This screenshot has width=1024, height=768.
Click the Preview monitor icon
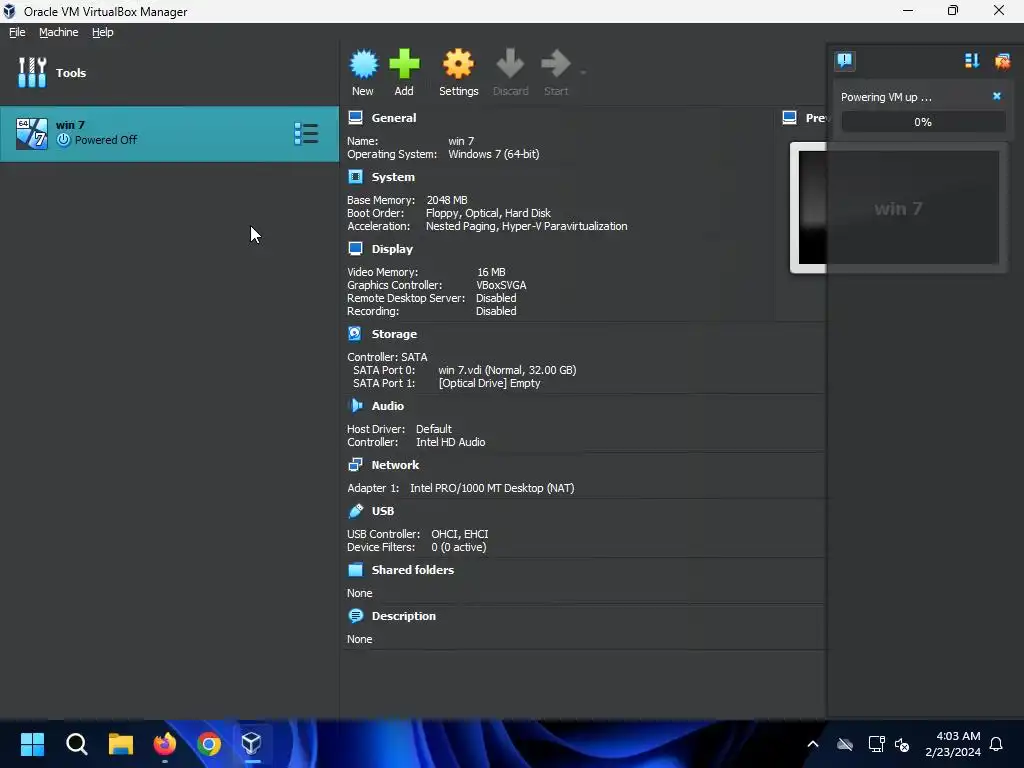789,118
